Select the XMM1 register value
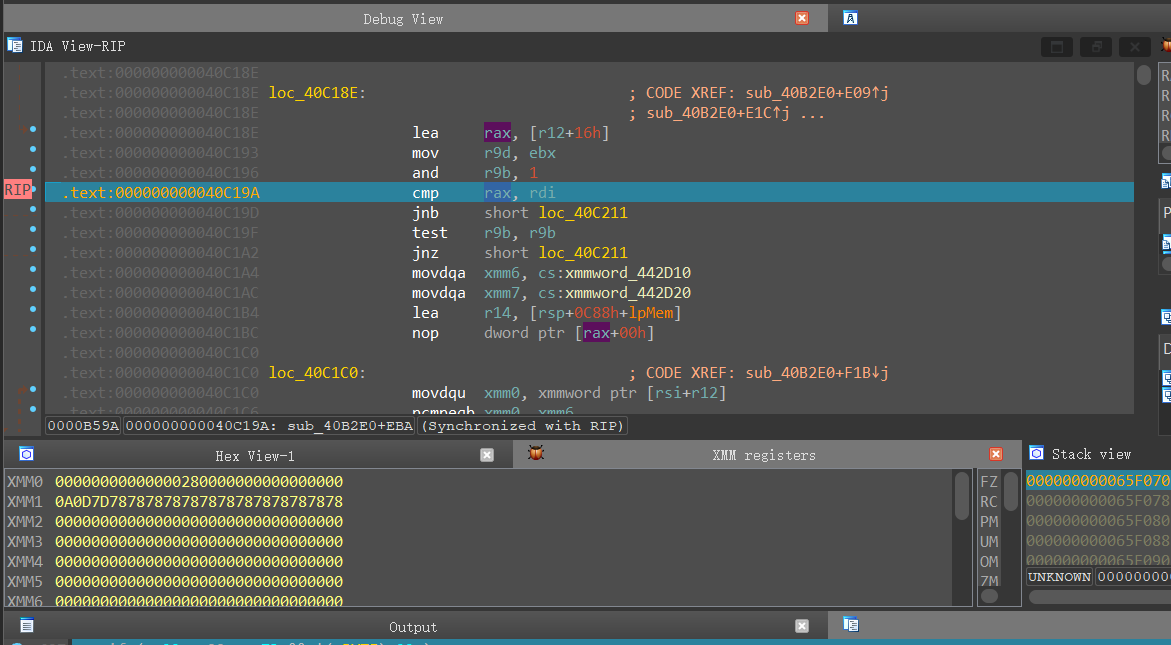Image resolution: width=1171 pixels, height=645 pixels. 199,502
